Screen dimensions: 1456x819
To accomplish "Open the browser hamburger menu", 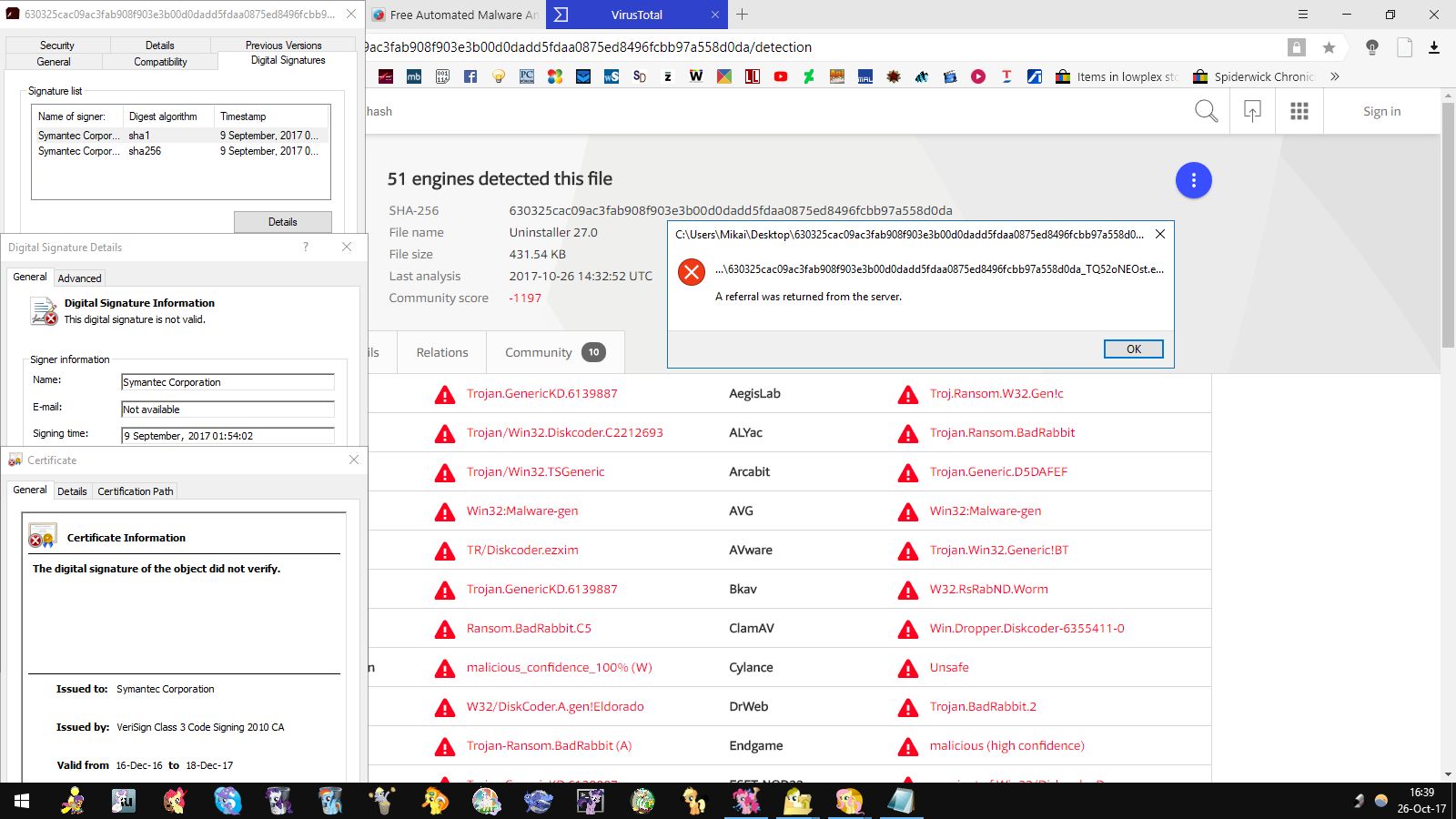I will click(1303, 15).
